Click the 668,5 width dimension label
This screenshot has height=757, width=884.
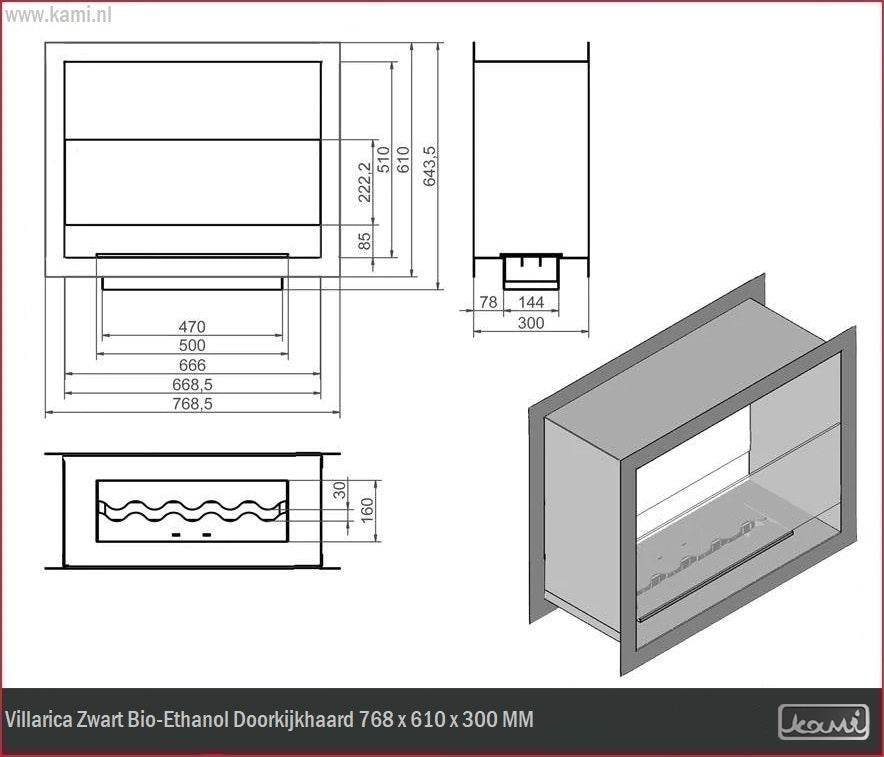192,385
